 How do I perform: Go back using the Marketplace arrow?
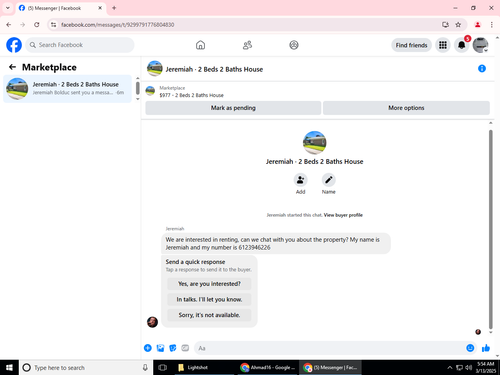pos(12,67)
